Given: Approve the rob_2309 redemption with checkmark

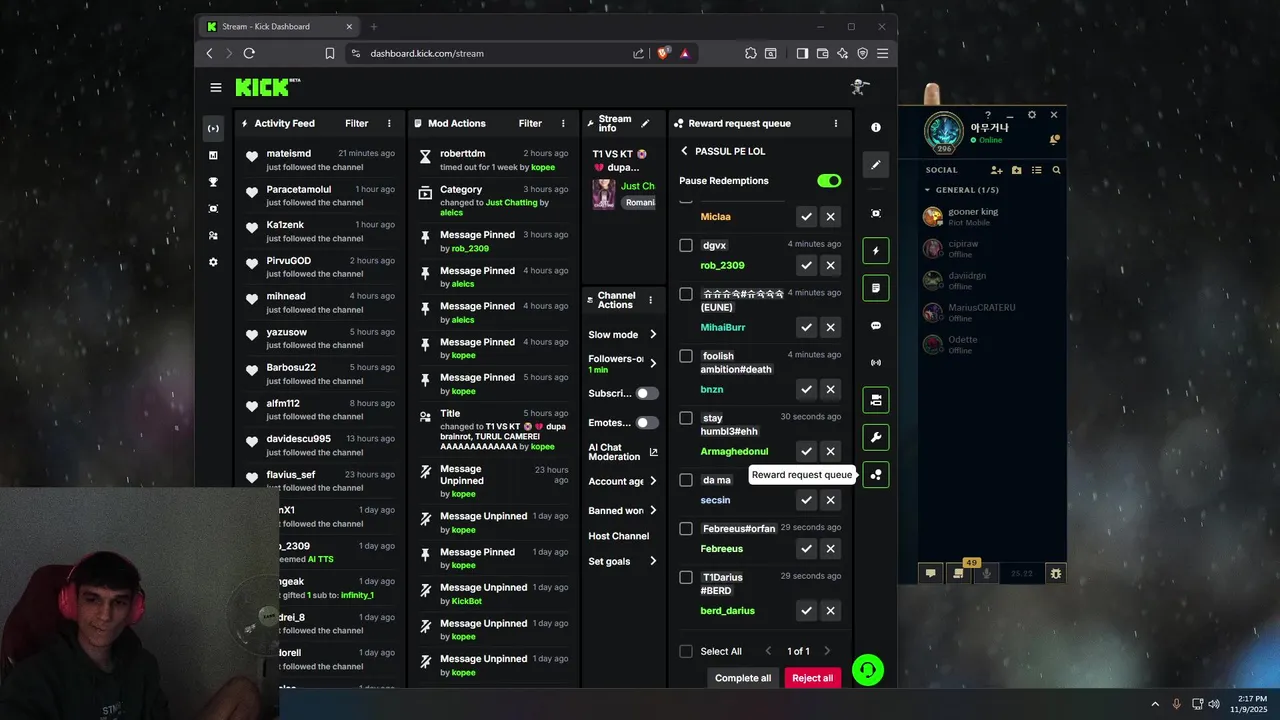Looking at the screenshot, I should pos(806,265).
